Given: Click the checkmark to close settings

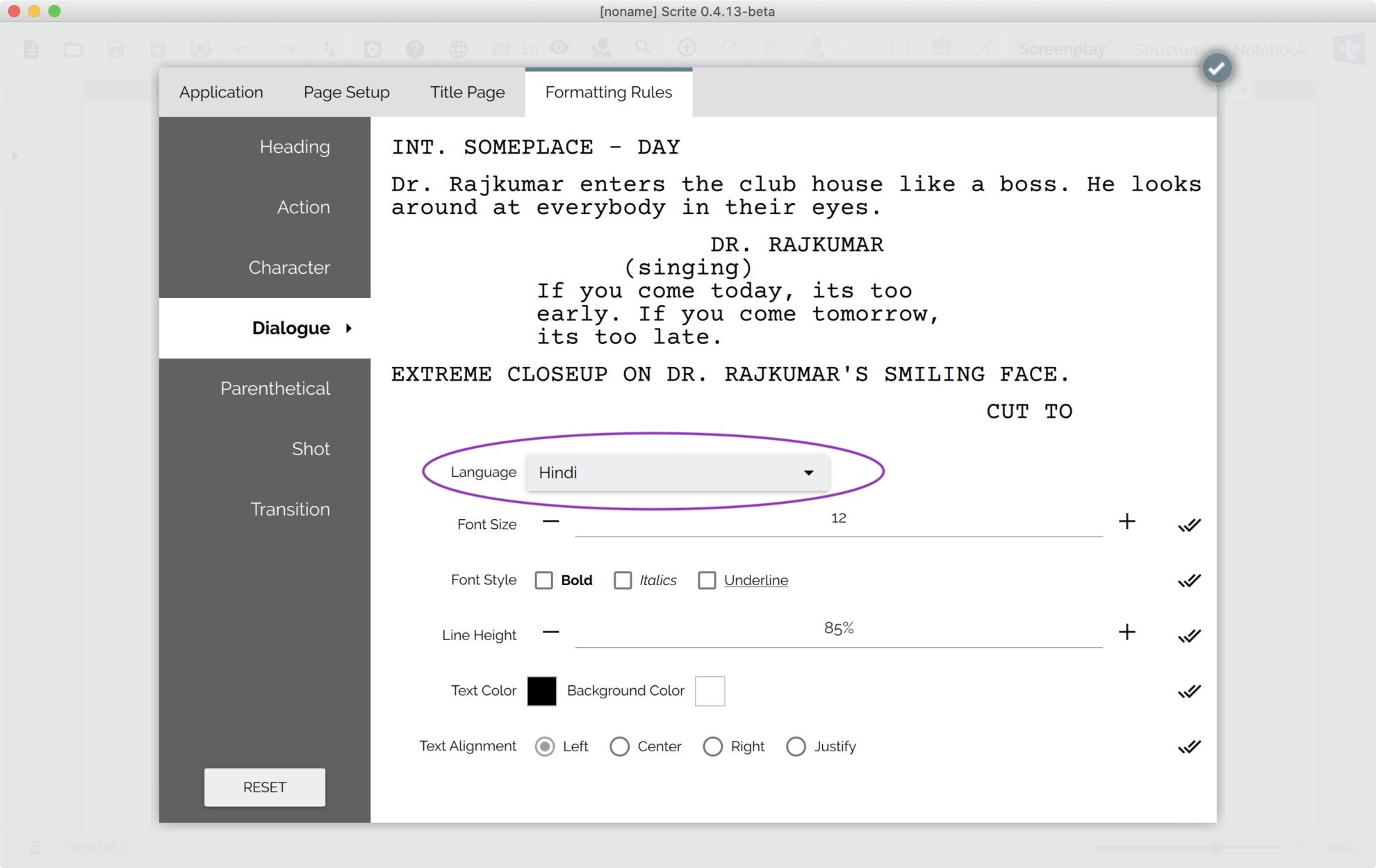Looking at the screenshot, I should 1216,67.
